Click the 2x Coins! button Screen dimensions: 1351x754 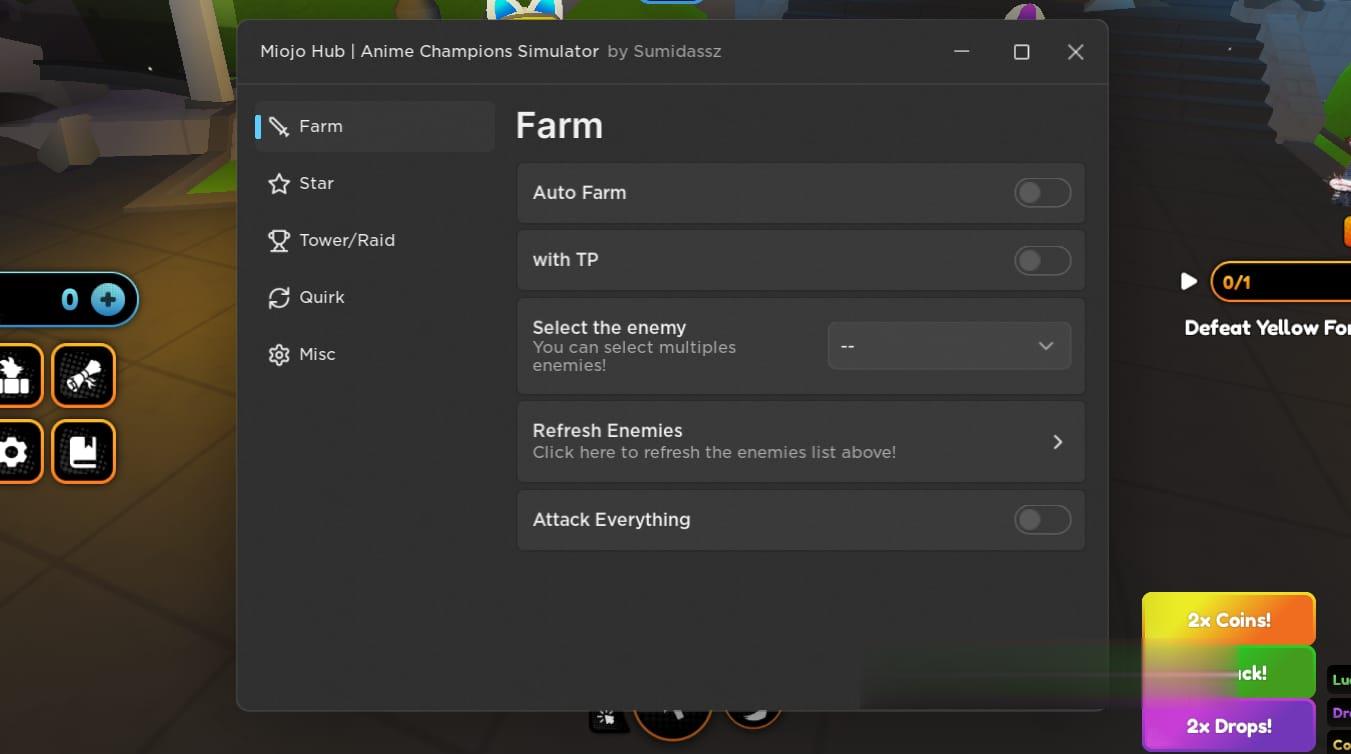click(x=1228, y=620)
